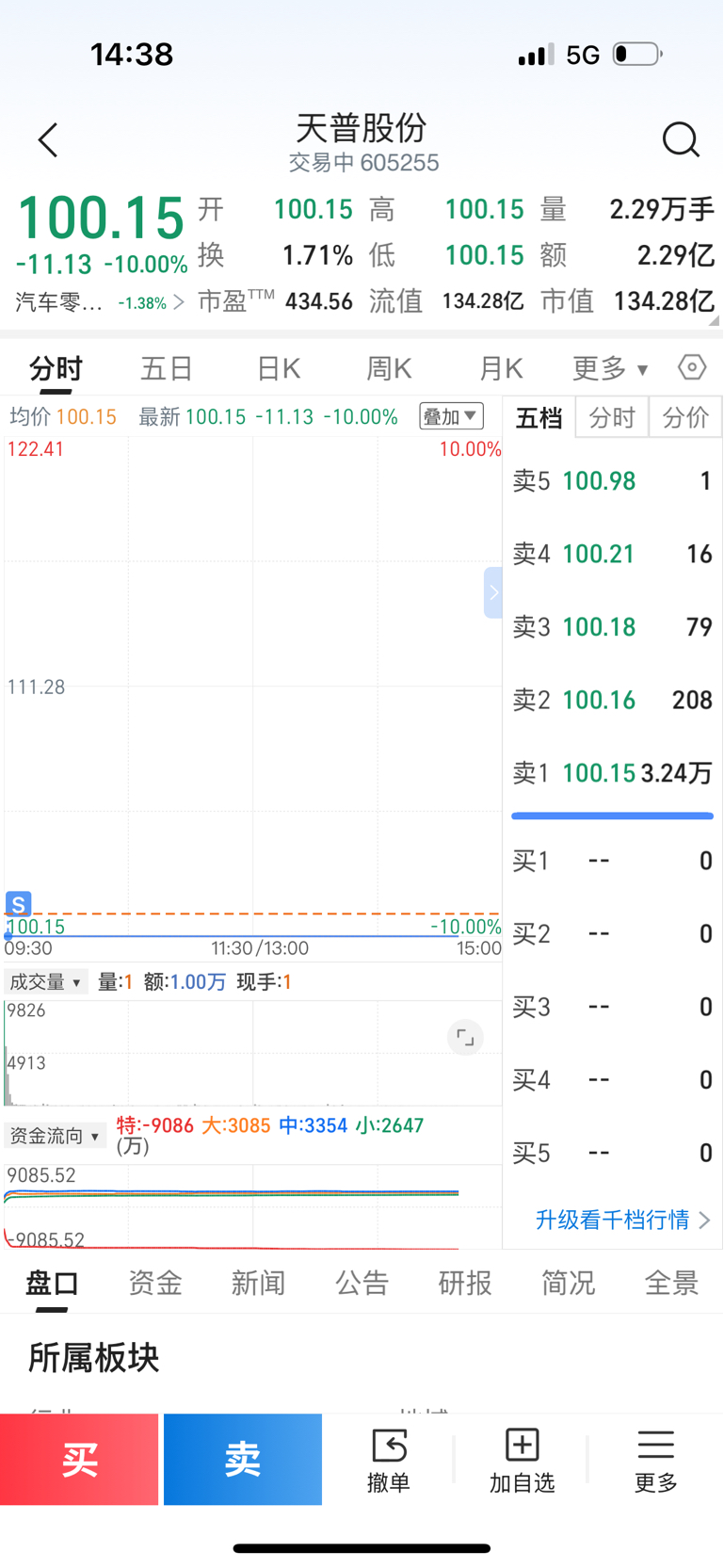Open the bottom 更多 menu icon

(x=655, y=1460)
